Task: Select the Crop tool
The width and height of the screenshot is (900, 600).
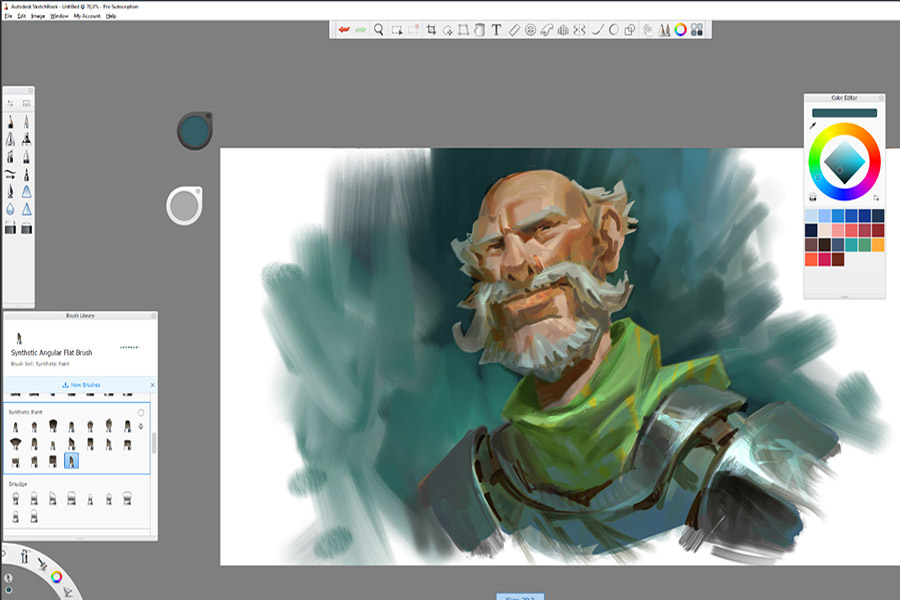Action: (x=431, y=30)
